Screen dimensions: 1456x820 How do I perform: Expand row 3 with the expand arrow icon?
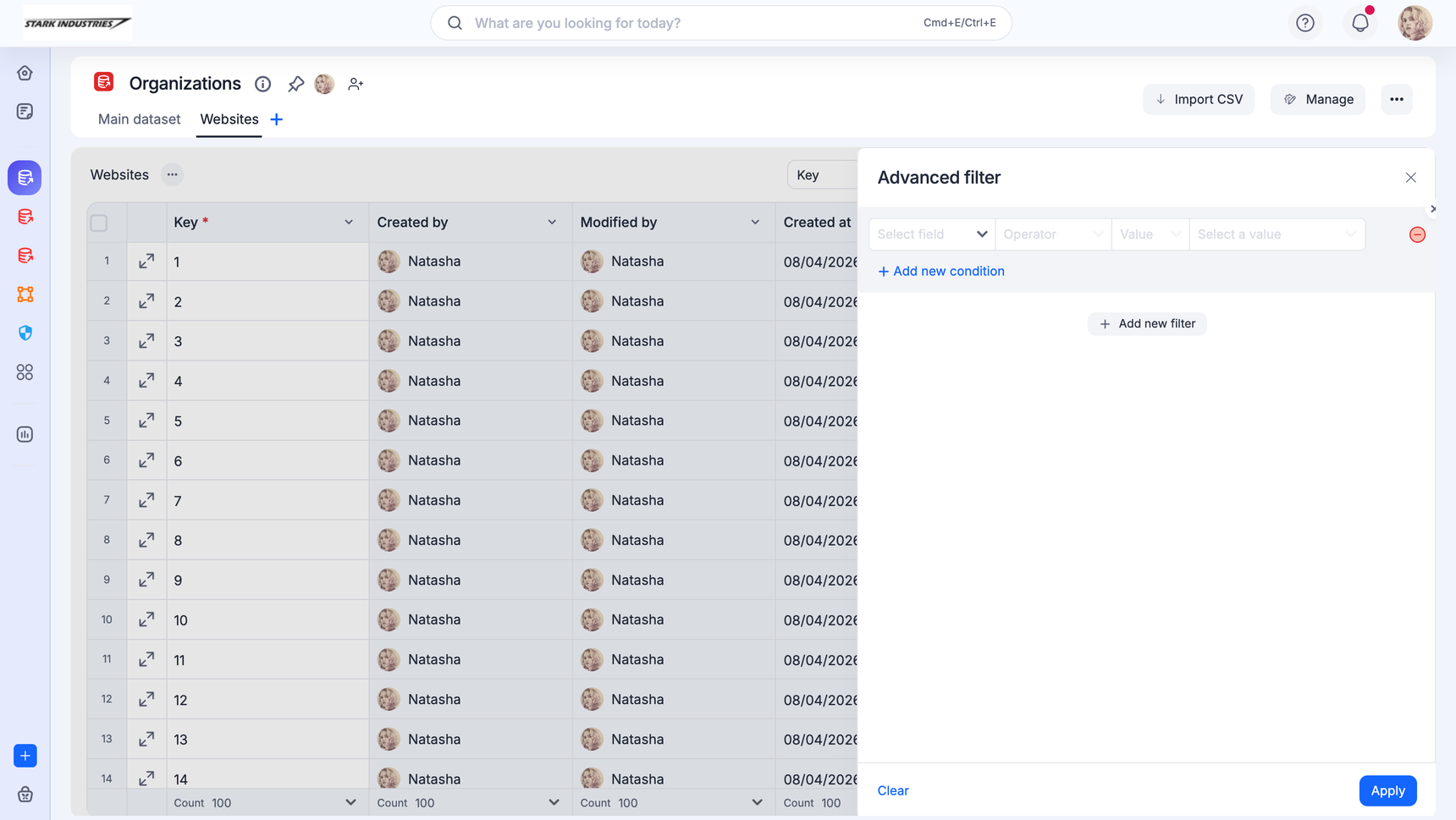tap(146, 341)
